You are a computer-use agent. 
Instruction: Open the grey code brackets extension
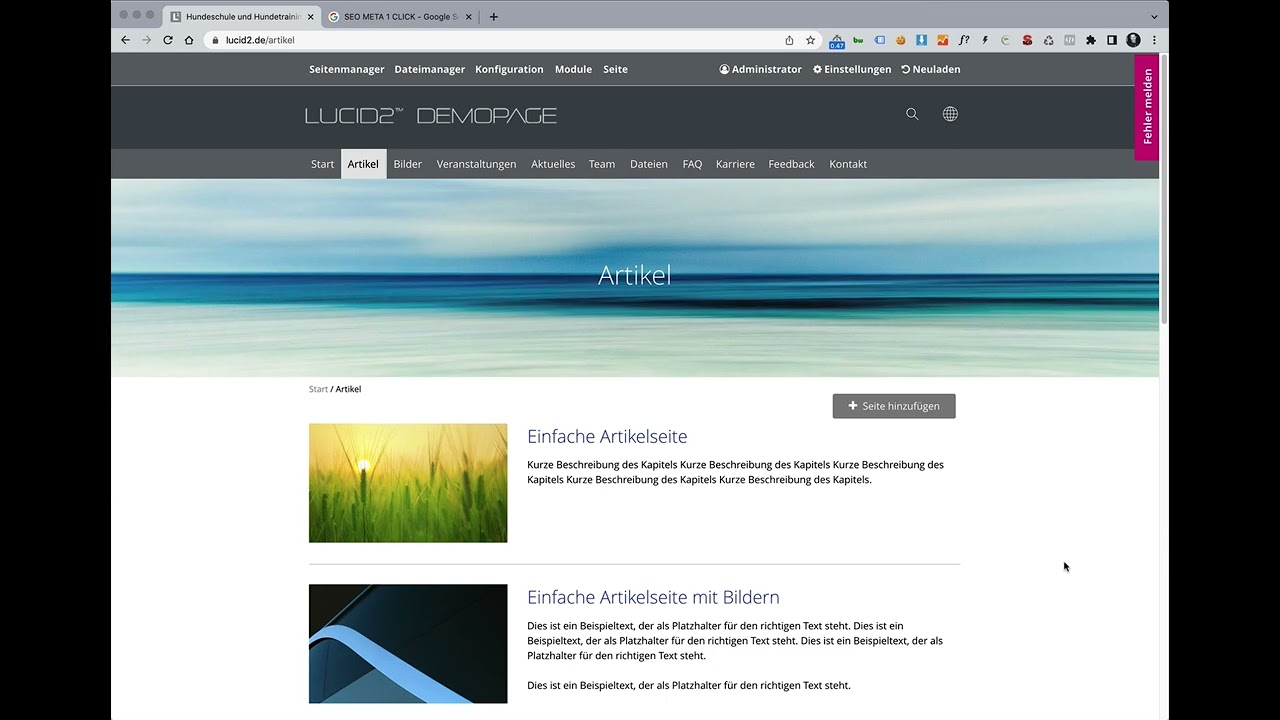coord(1069,40)
